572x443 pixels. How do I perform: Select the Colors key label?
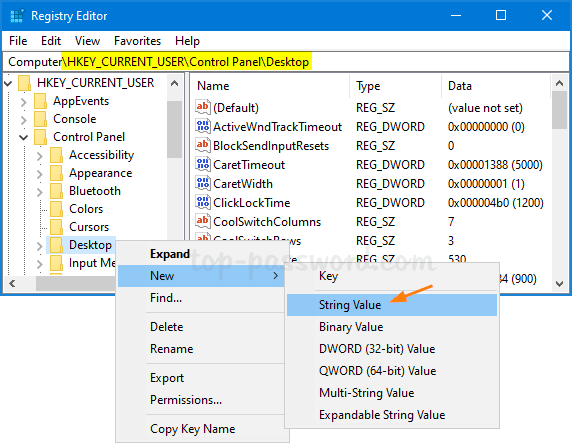(86, 209)
